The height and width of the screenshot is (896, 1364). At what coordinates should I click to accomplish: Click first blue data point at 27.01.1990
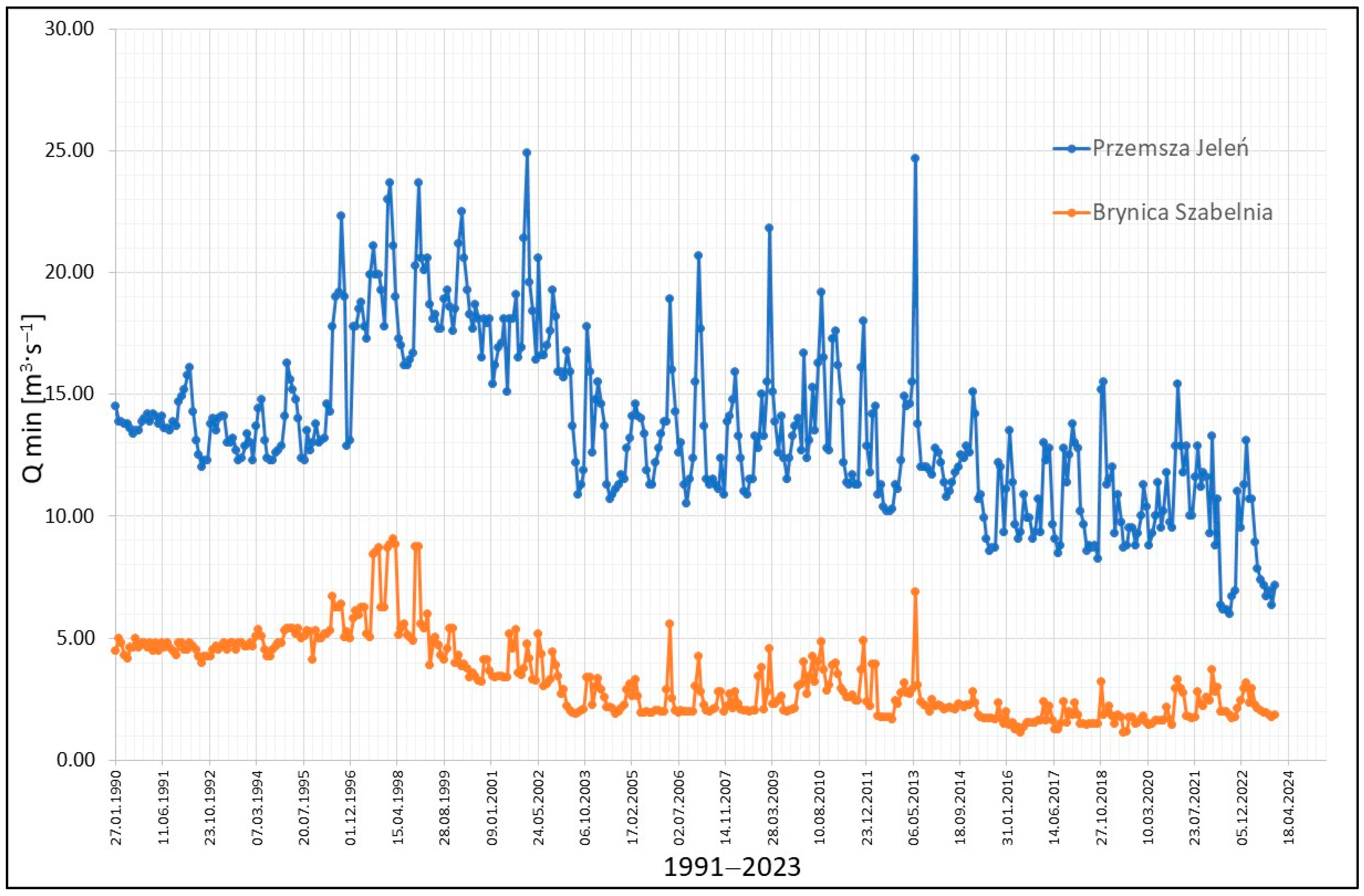pos(115,405)
